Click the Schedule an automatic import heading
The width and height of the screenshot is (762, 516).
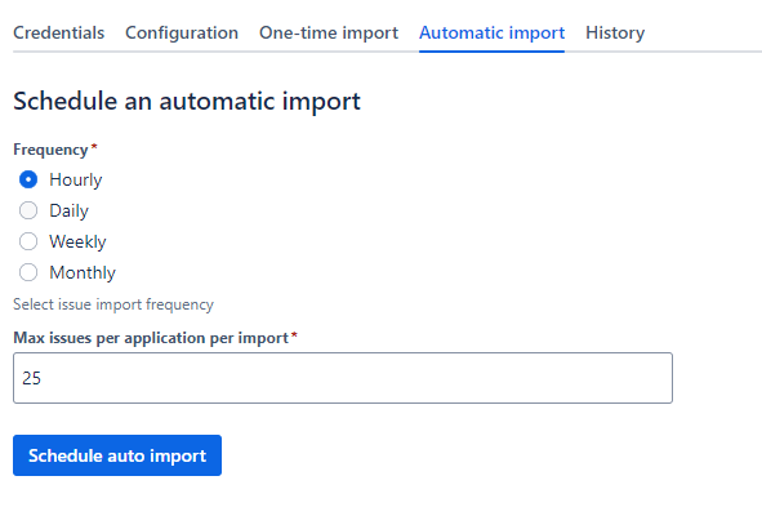pos(186,101)
